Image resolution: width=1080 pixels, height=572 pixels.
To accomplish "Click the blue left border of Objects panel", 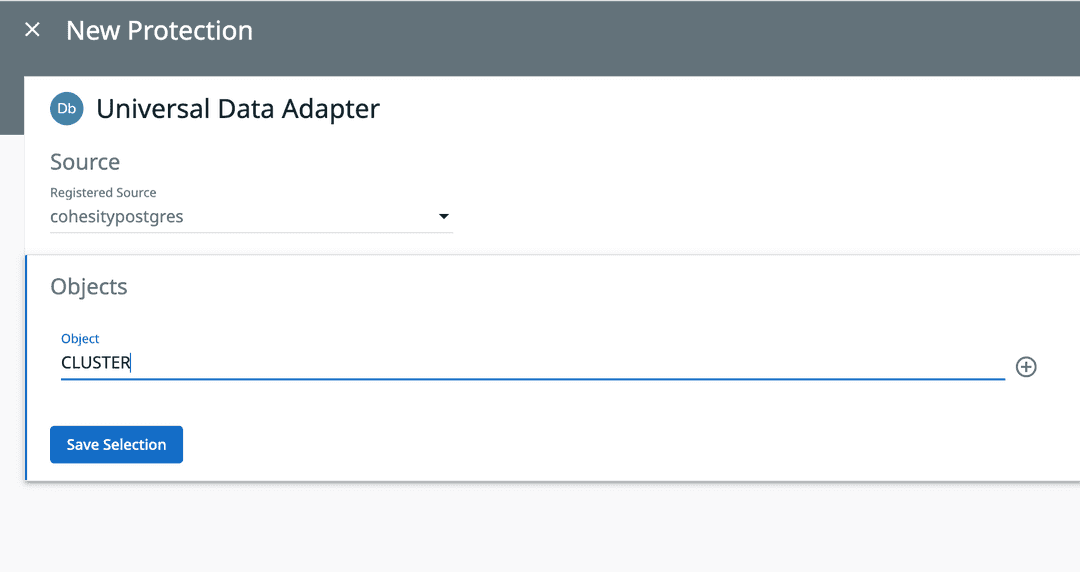I will click(26, 368).
